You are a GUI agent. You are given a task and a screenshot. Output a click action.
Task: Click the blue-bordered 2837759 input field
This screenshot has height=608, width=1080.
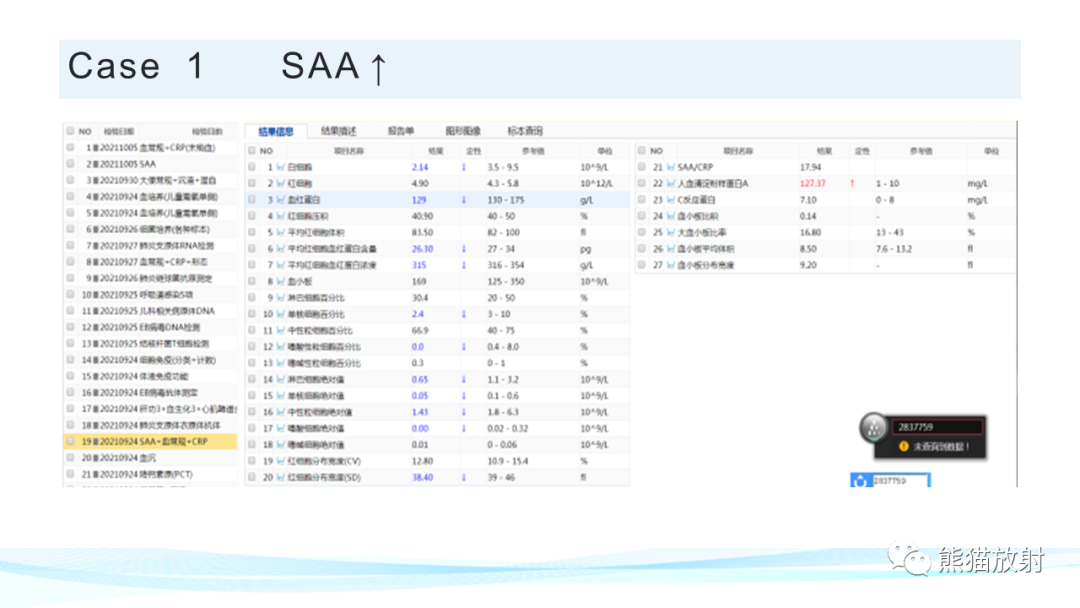click(901, 481)
